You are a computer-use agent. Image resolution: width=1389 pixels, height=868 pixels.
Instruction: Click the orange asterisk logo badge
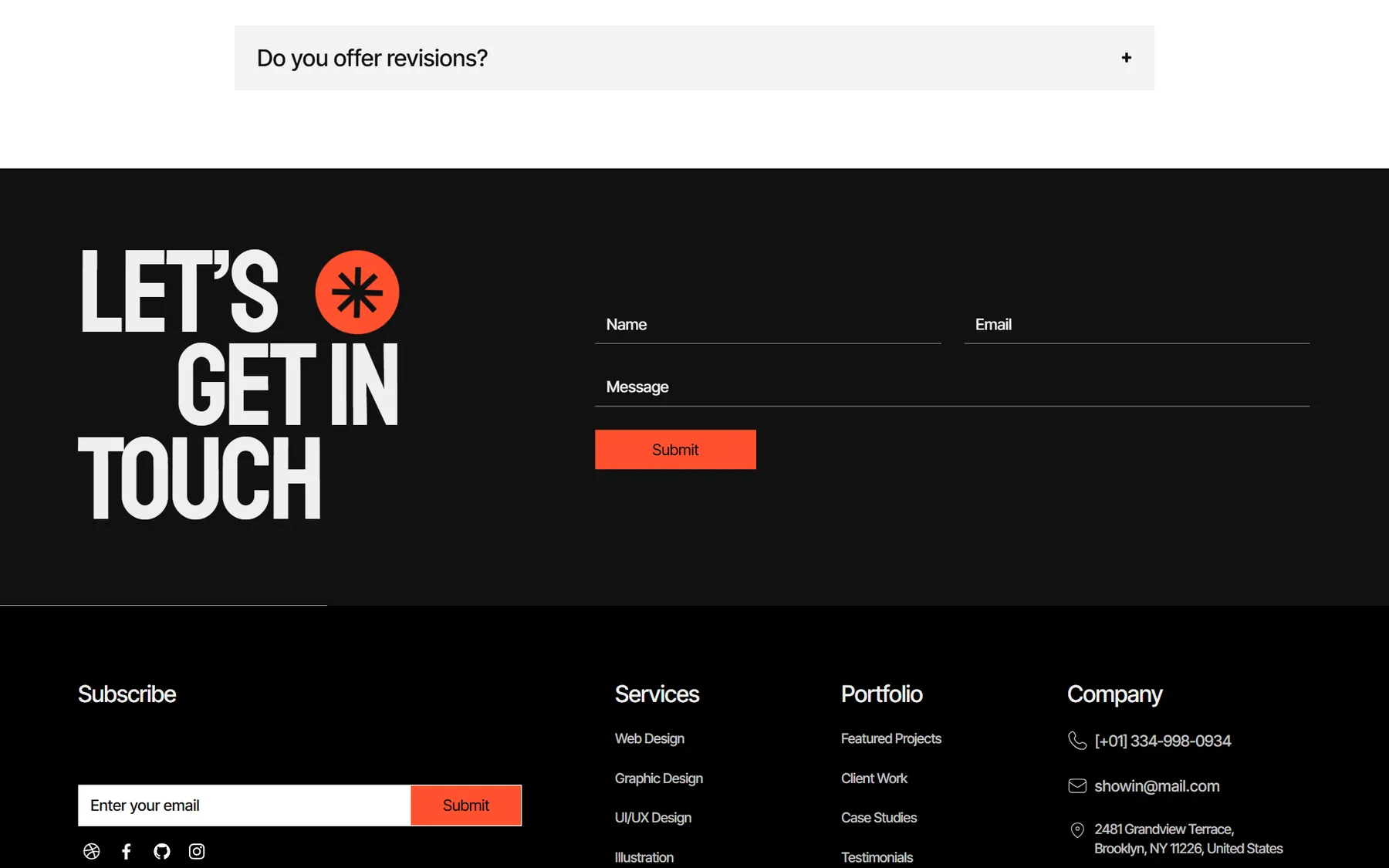click(x=357, y=292)
